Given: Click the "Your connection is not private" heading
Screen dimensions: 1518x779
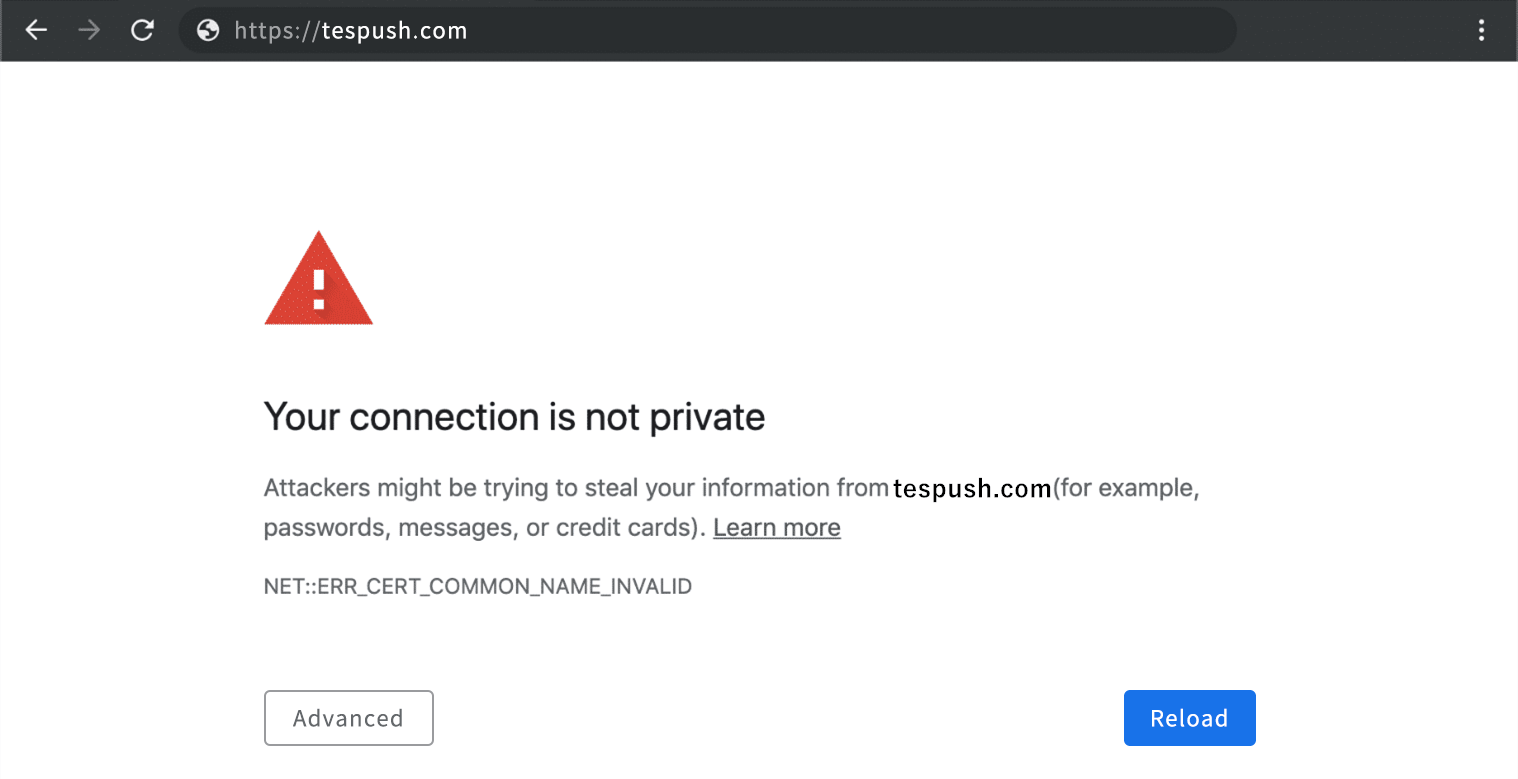Looking at the screenshot, I should pos(514,417).
